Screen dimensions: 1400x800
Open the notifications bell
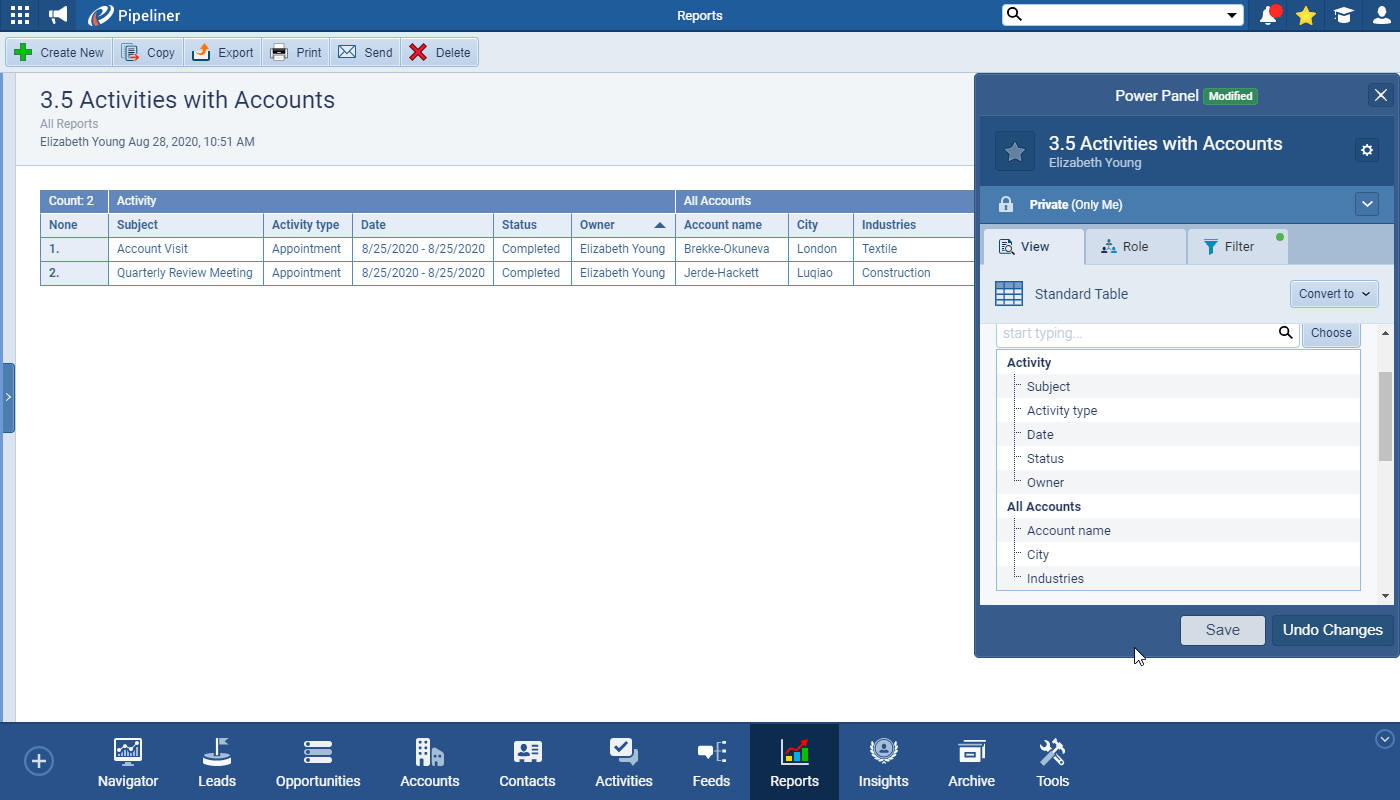1268,15
